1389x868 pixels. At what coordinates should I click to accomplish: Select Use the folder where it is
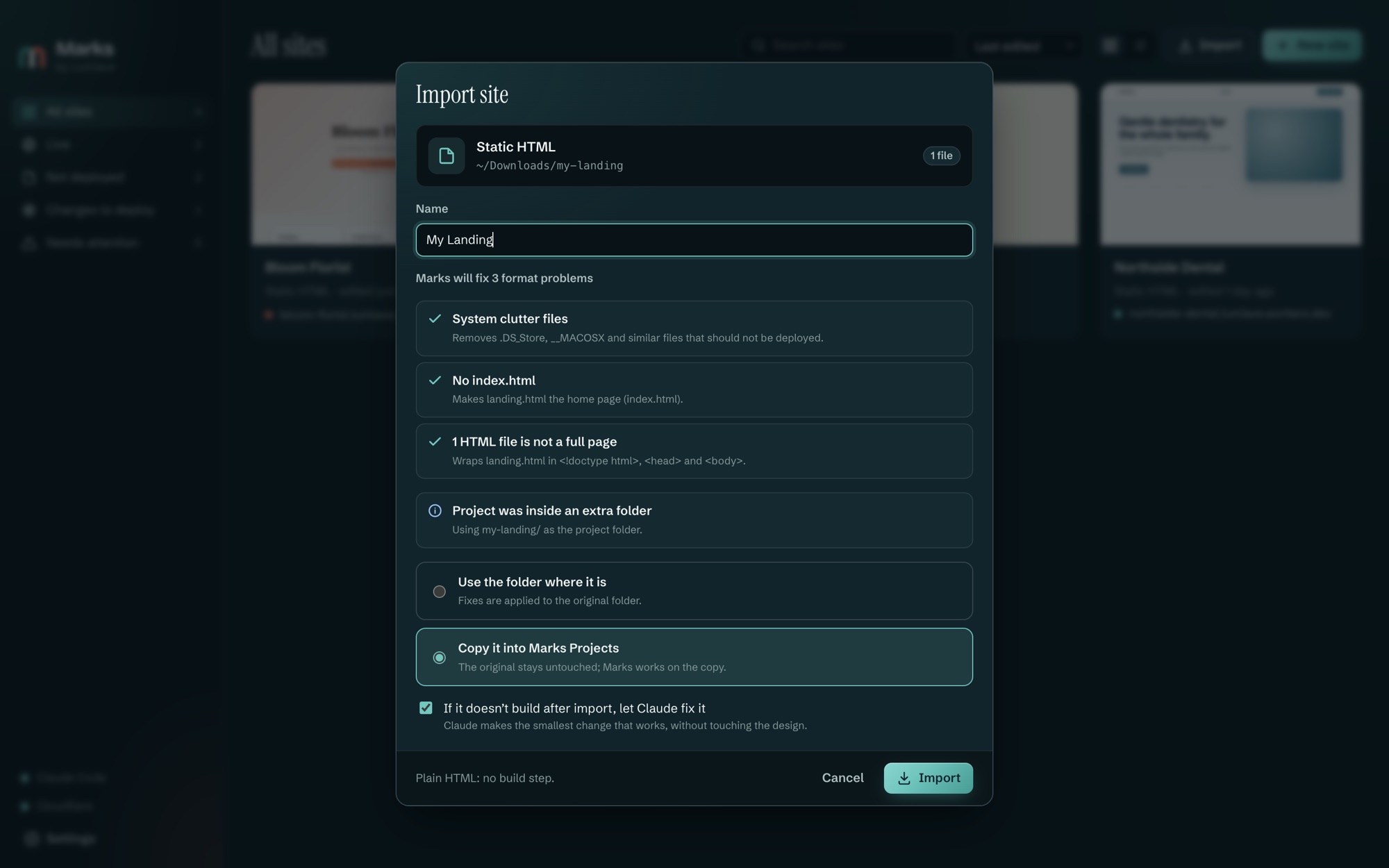click(694, 591)
